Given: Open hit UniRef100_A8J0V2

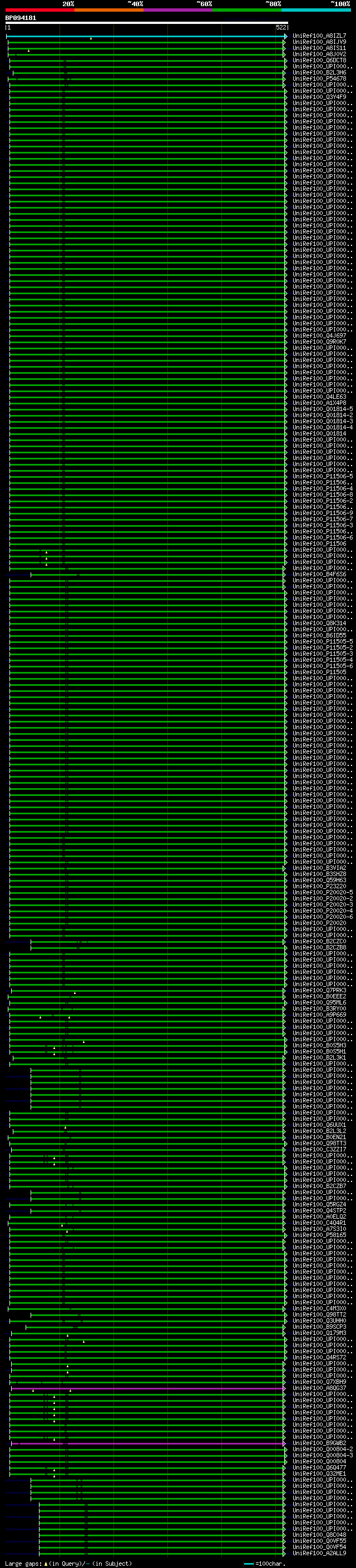Looking at the screenshot, I should 319,54.
